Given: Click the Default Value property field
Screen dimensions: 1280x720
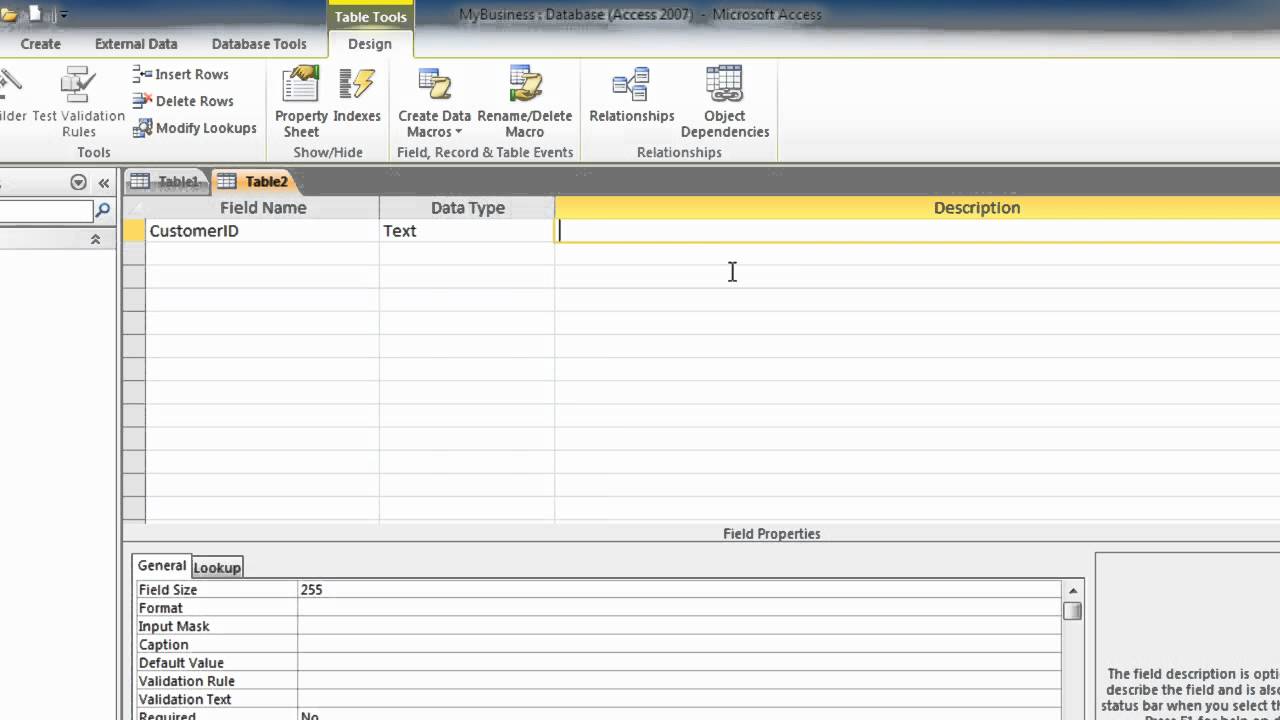Looking at the screenshot, I should [679, 663].
